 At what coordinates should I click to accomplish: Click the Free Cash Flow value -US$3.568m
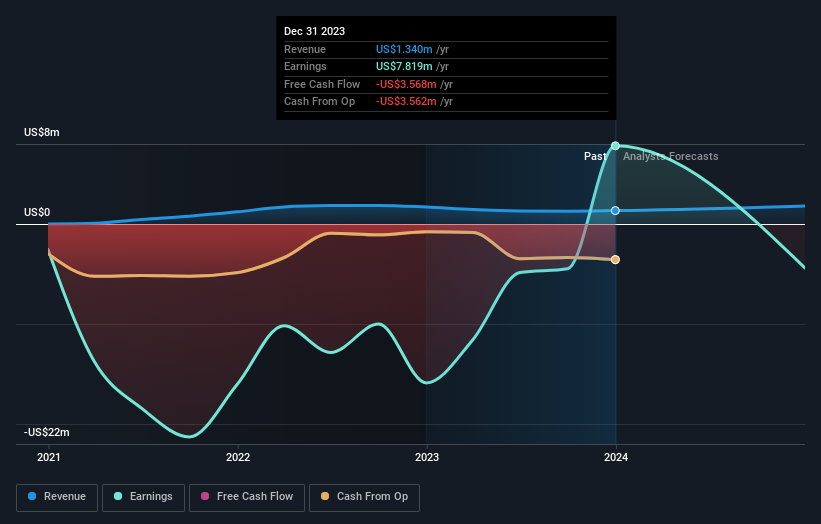406,84
